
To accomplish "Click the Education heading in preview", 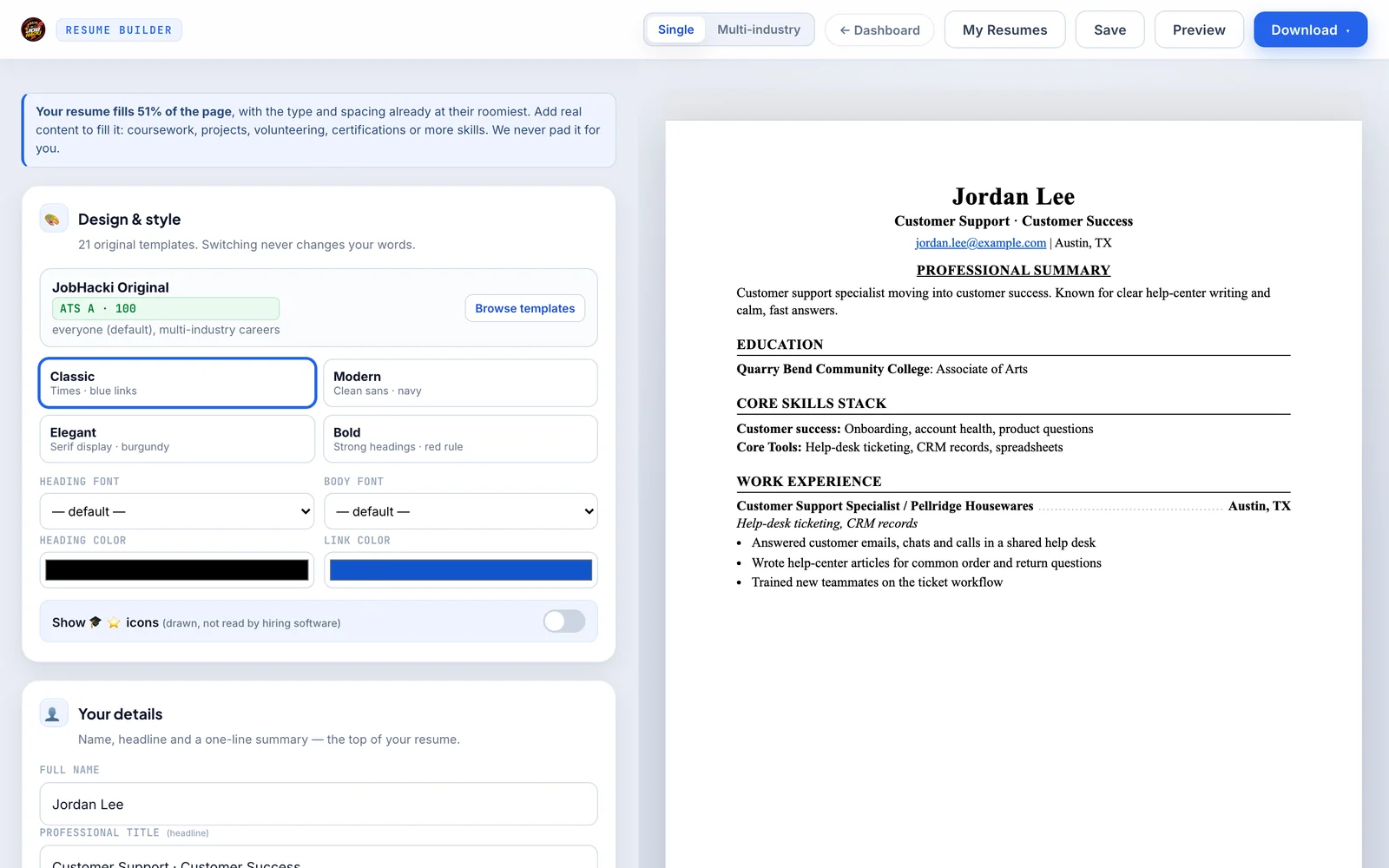I will 780,345.
